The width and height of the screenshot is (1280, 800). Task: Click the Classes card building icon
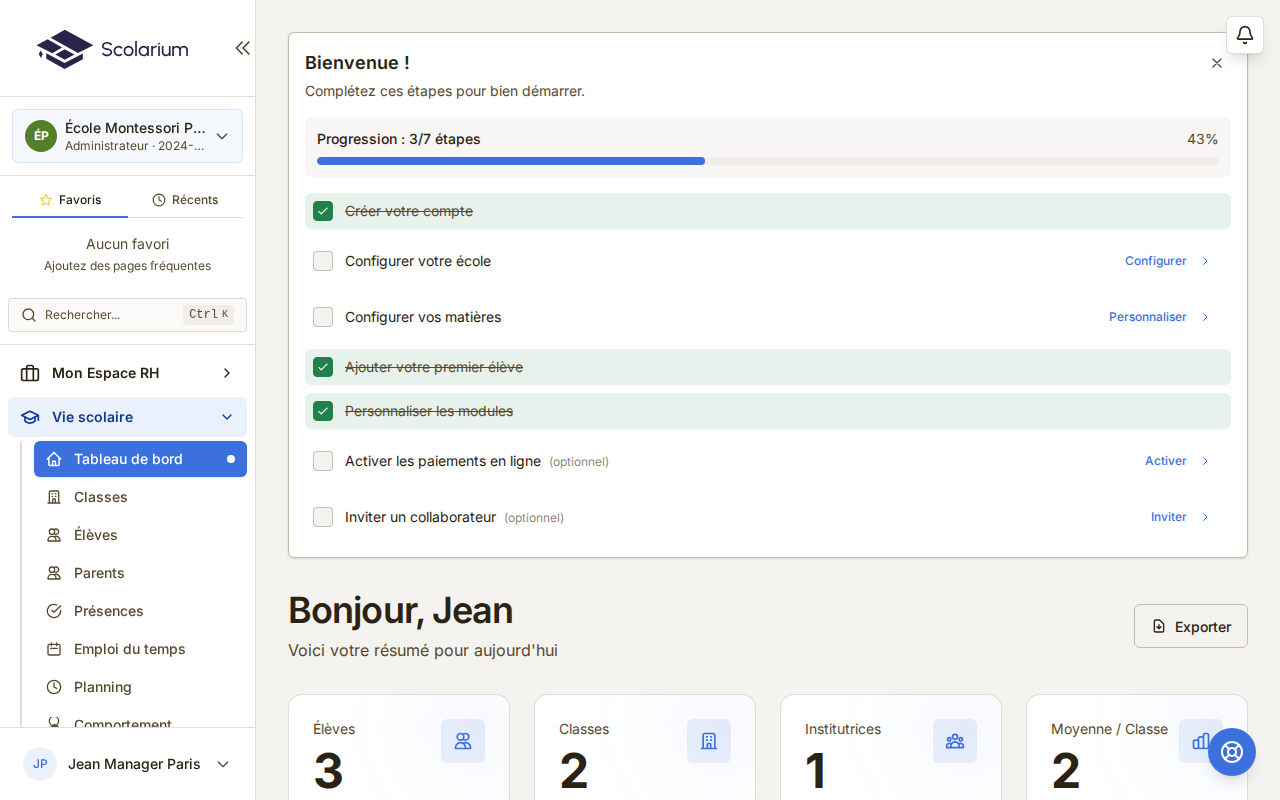tap(709, 741)
